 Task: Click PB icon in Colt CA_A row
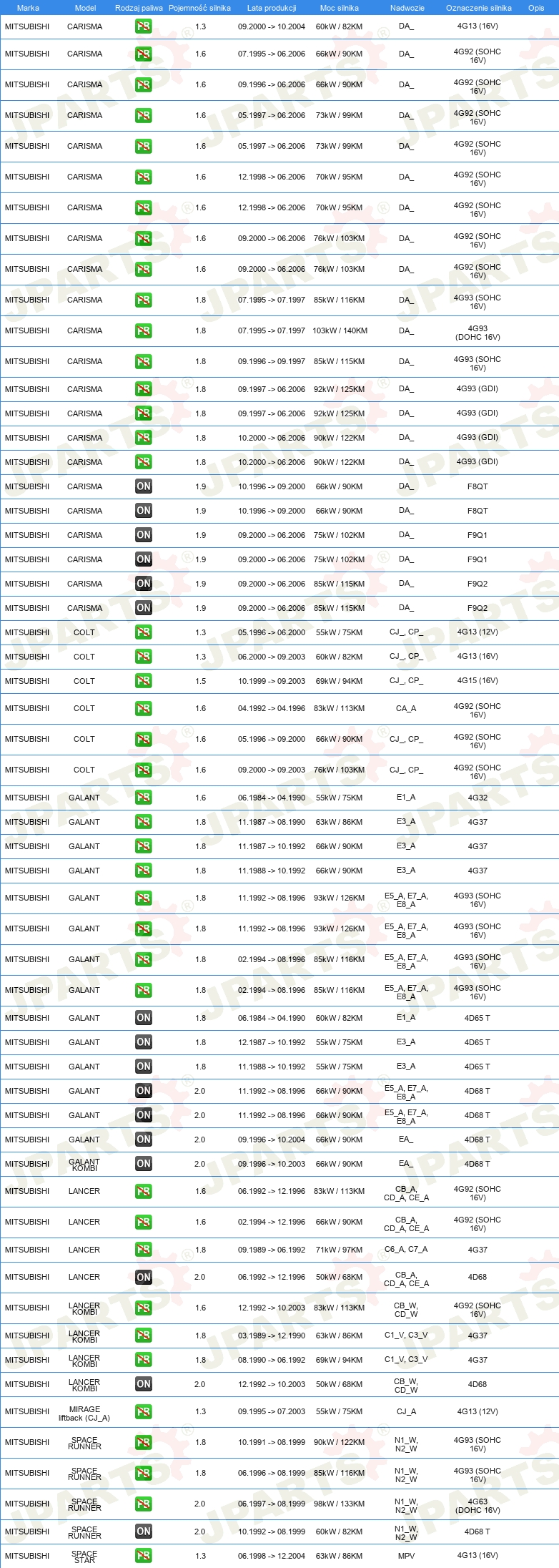[x=144, y=709]
